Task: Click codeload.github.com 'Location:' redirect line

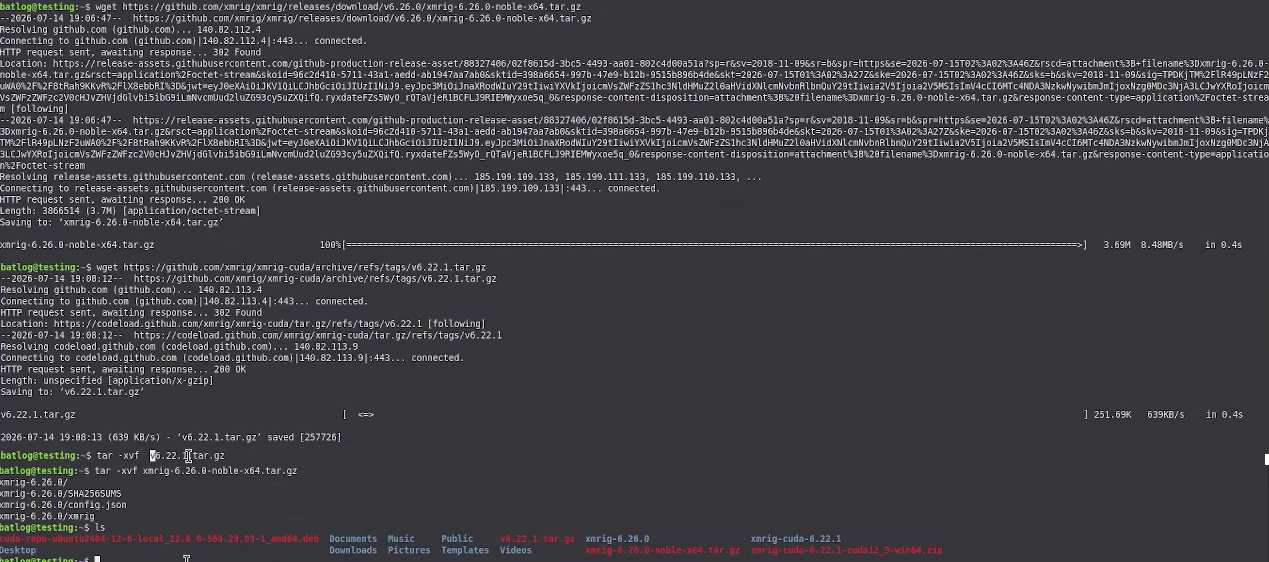Action: 242,324
